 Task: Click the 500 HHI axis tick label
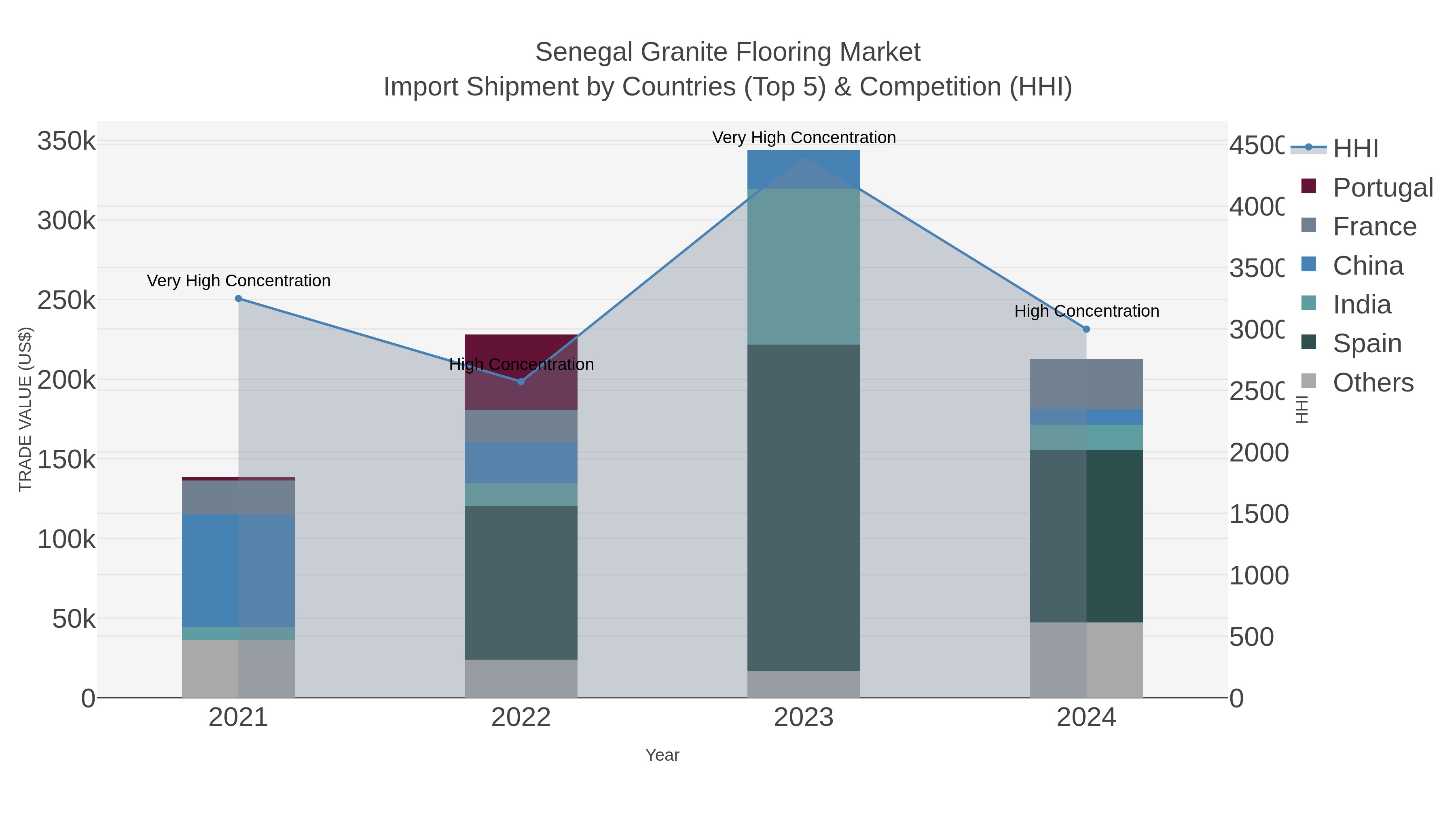(1252, 637)
